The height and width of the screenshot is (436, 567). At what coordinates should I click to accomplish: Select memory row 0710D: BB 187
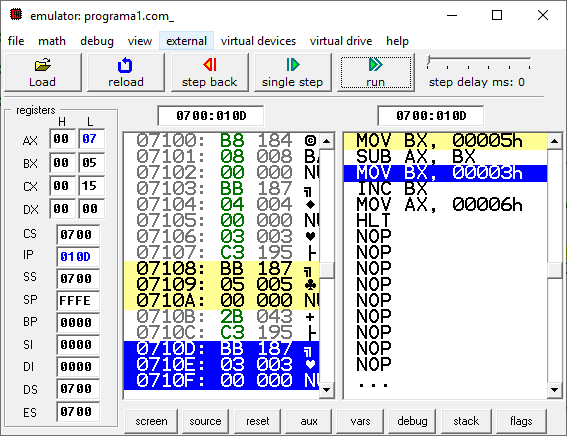coord(221,349)
